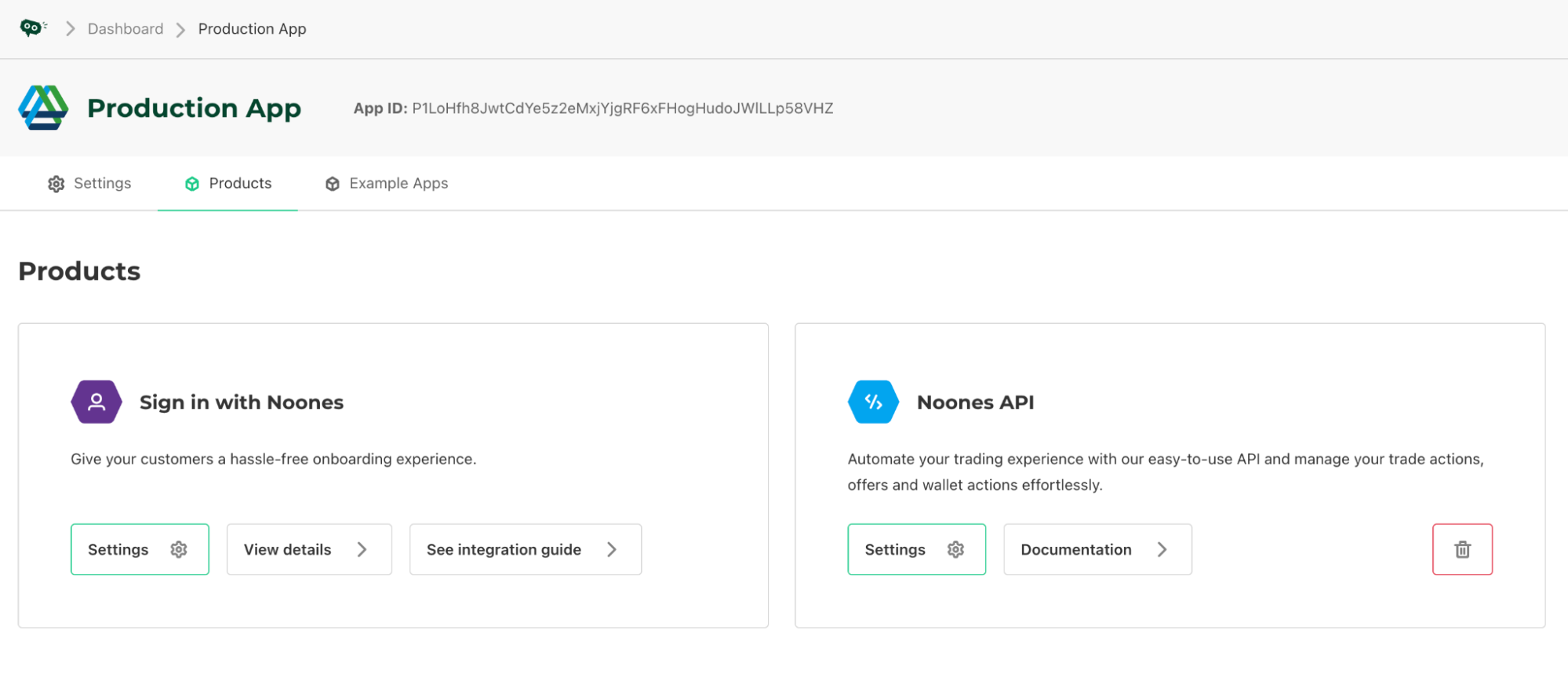This screenshot has height=674, width=1568.
Task: Click breadcrumb chevron before Production App
Action: (x=181, y=30)
